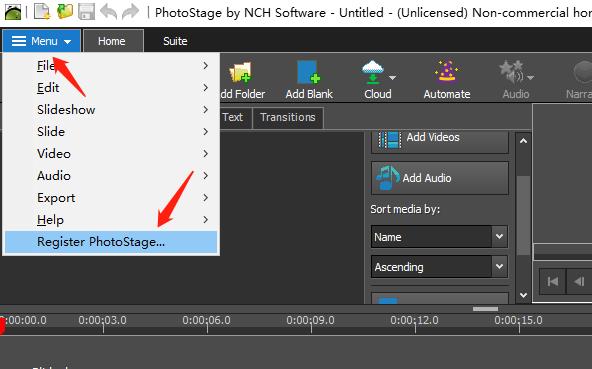Click the Add Folder toolbar icon

tap(240, 73)
